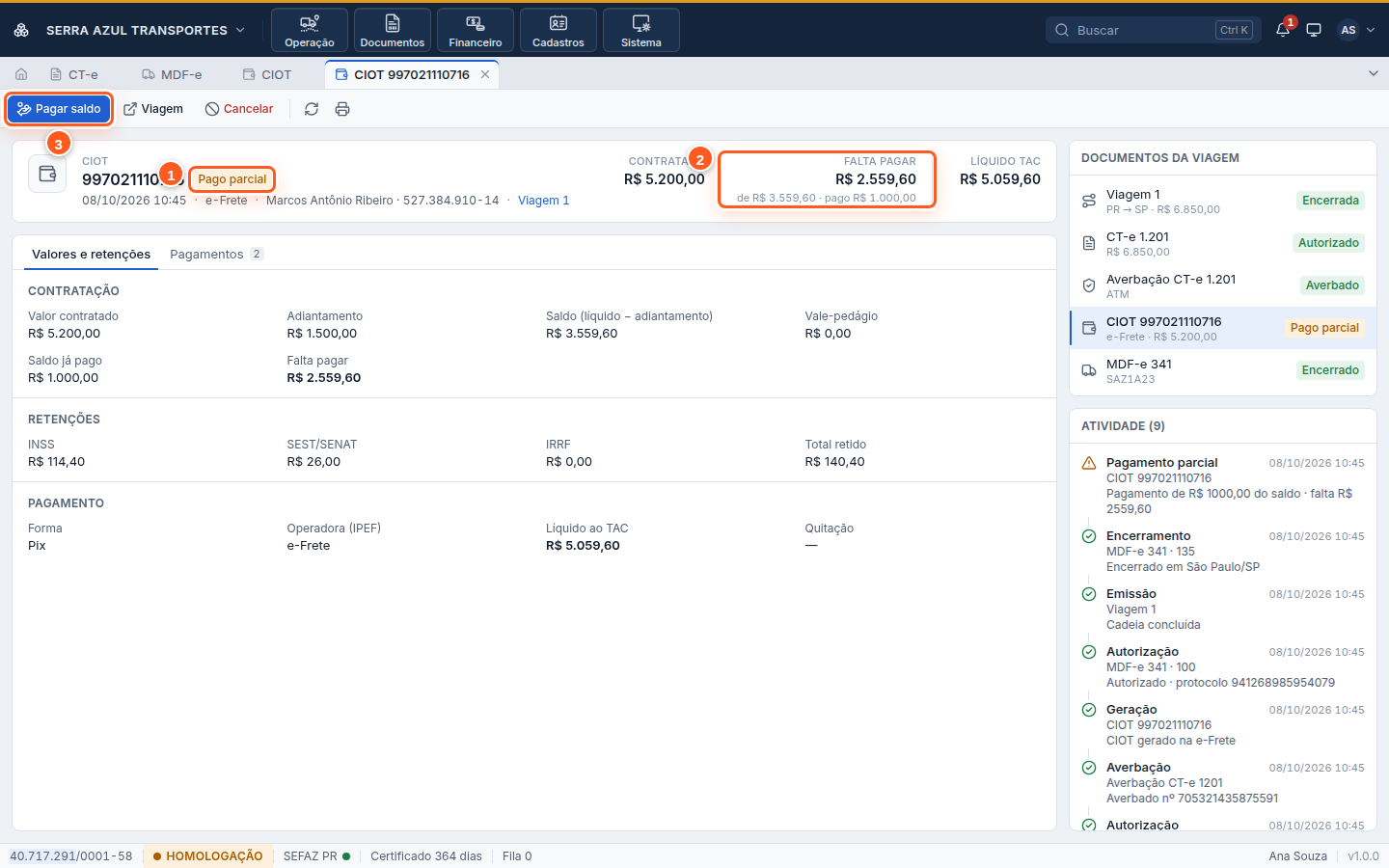Open CT-e 1.201 document row
This screenshot has width=1389, height=868.
click(1223, 243)
